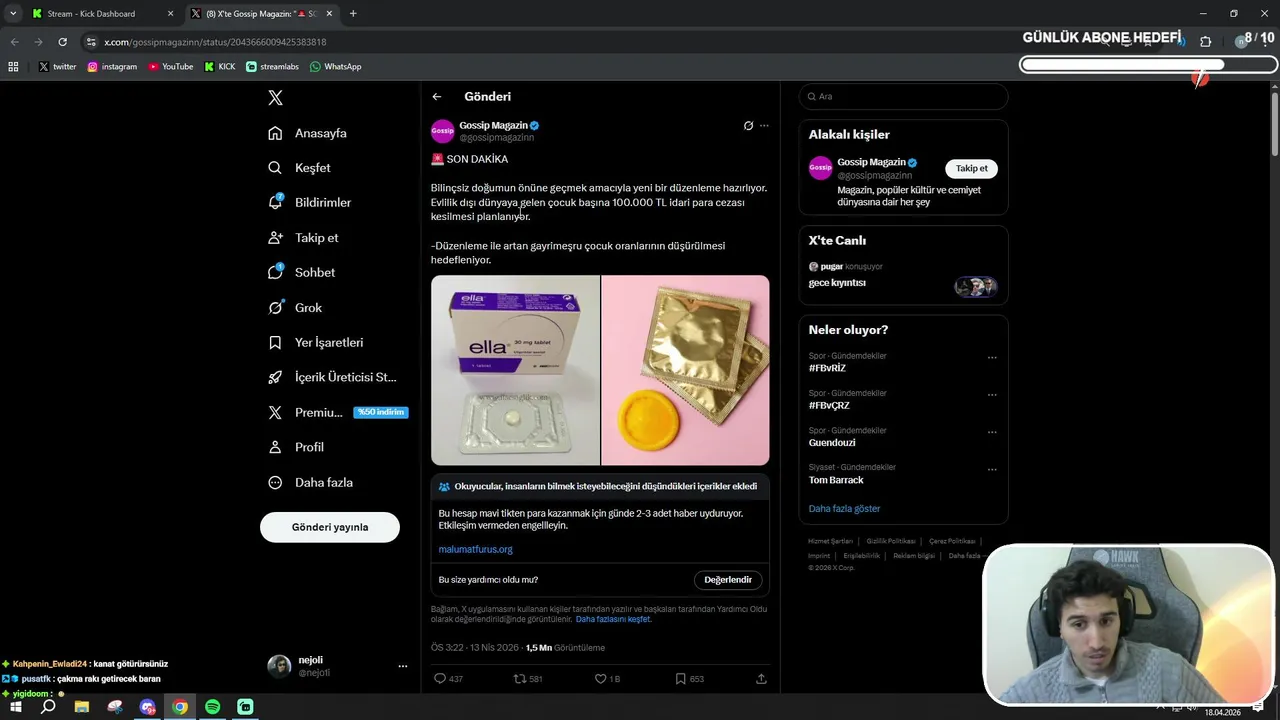Open apps grid in bookmarks bar
This screenshot has height=720, width=1280.
pos(13,67)
